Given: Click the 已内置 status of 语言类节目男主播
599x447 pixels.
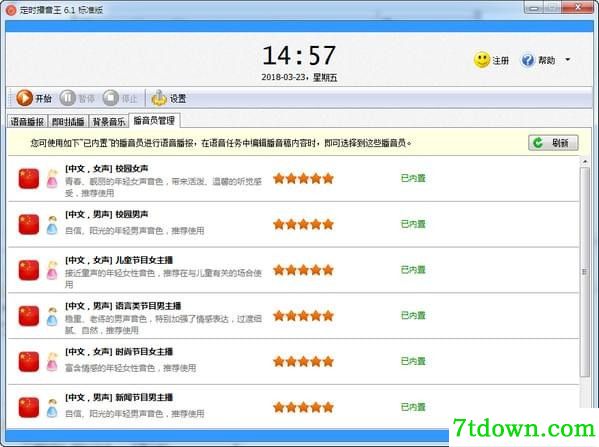Looking at the screenshot, I should pyautogui.click(x=413, y=315).
